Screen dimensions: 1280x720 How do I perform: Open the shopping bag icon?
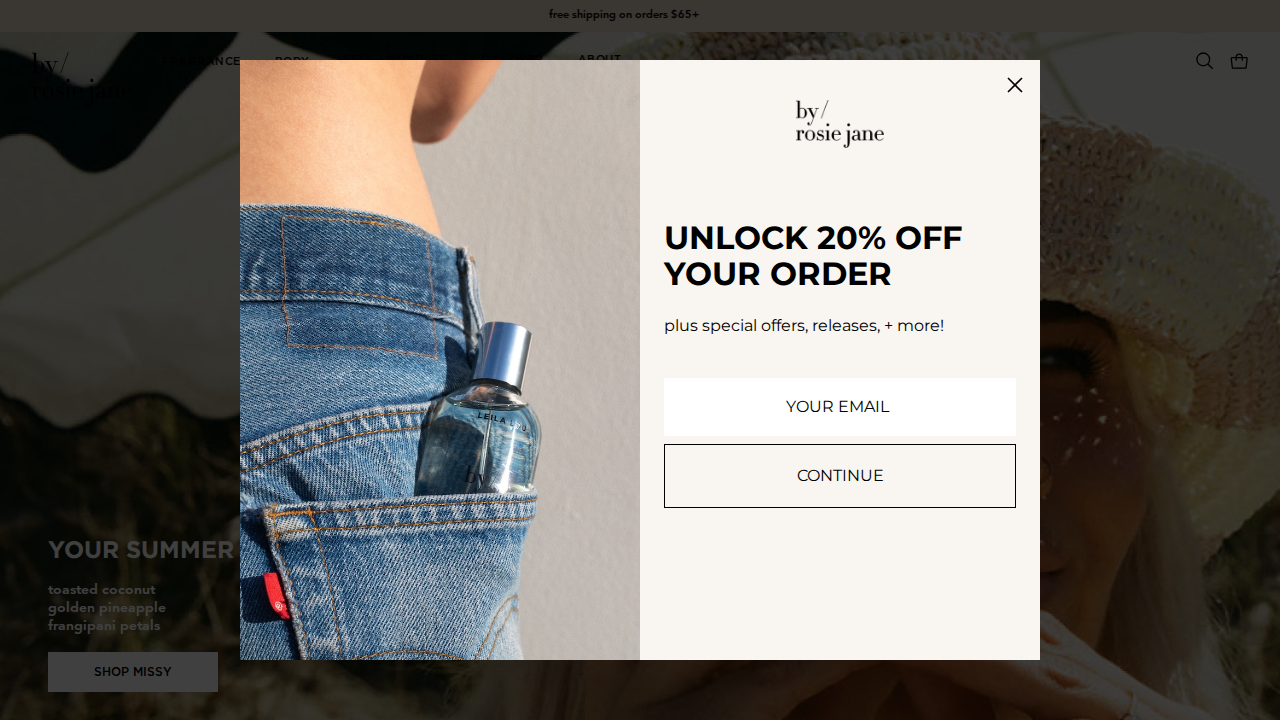(x=1239, y=61)
